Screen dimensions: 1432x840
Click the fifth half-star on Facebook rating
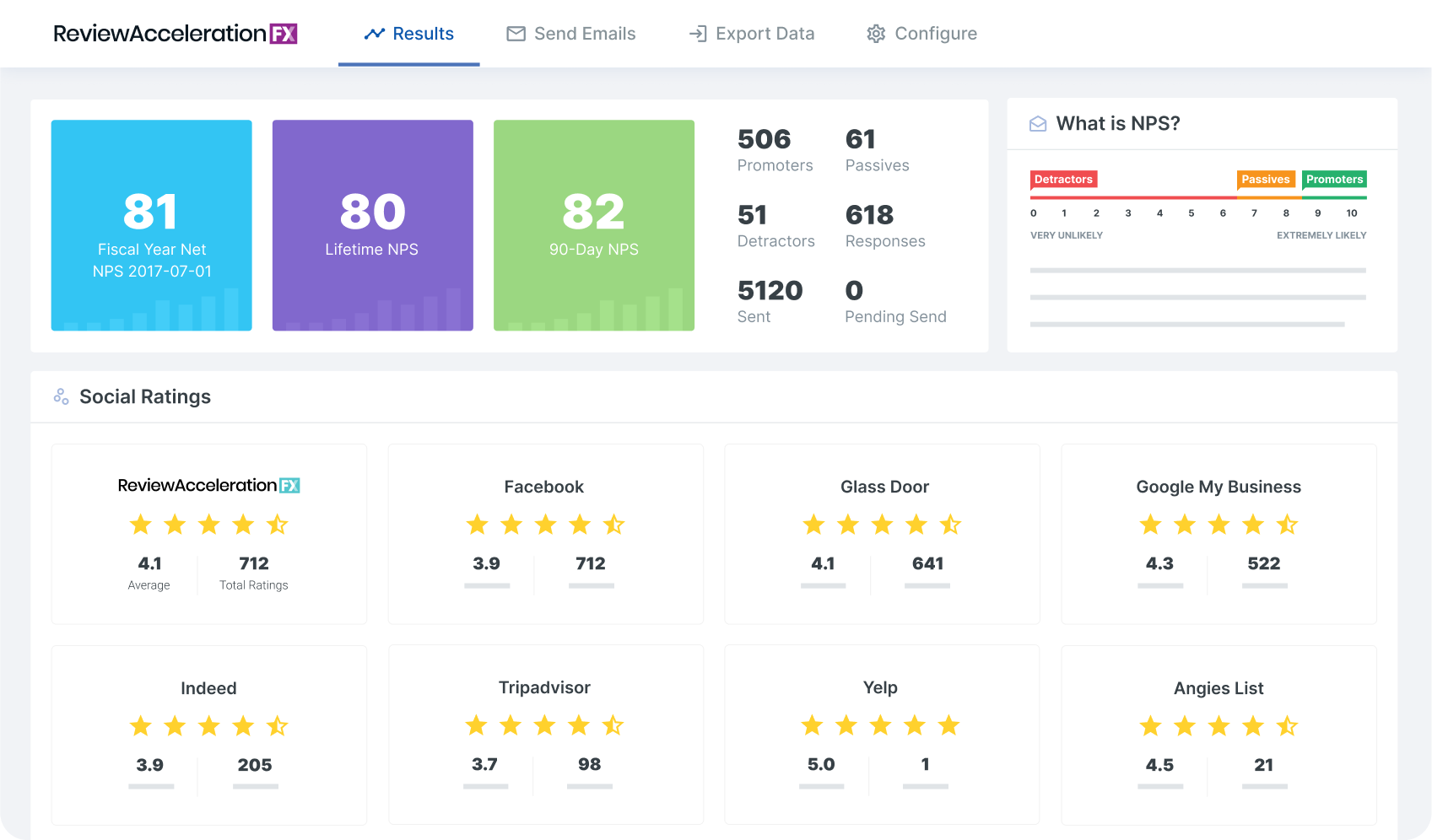[614, 525]
